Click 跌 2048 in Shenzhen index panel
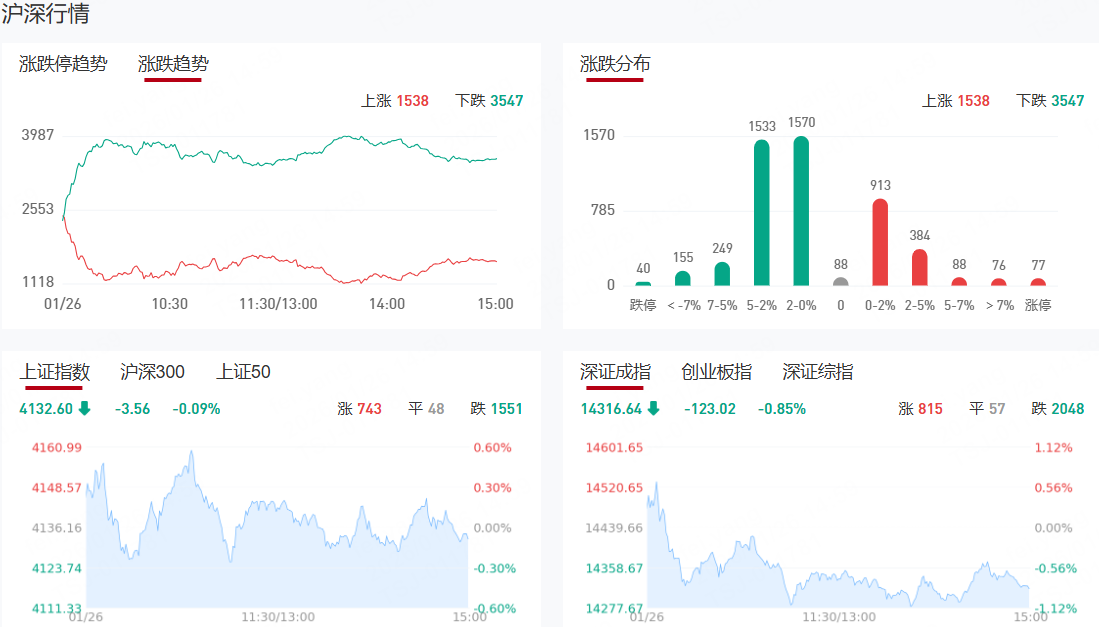The height and width of the screenshot is (627, 1099). point(1058,408)
